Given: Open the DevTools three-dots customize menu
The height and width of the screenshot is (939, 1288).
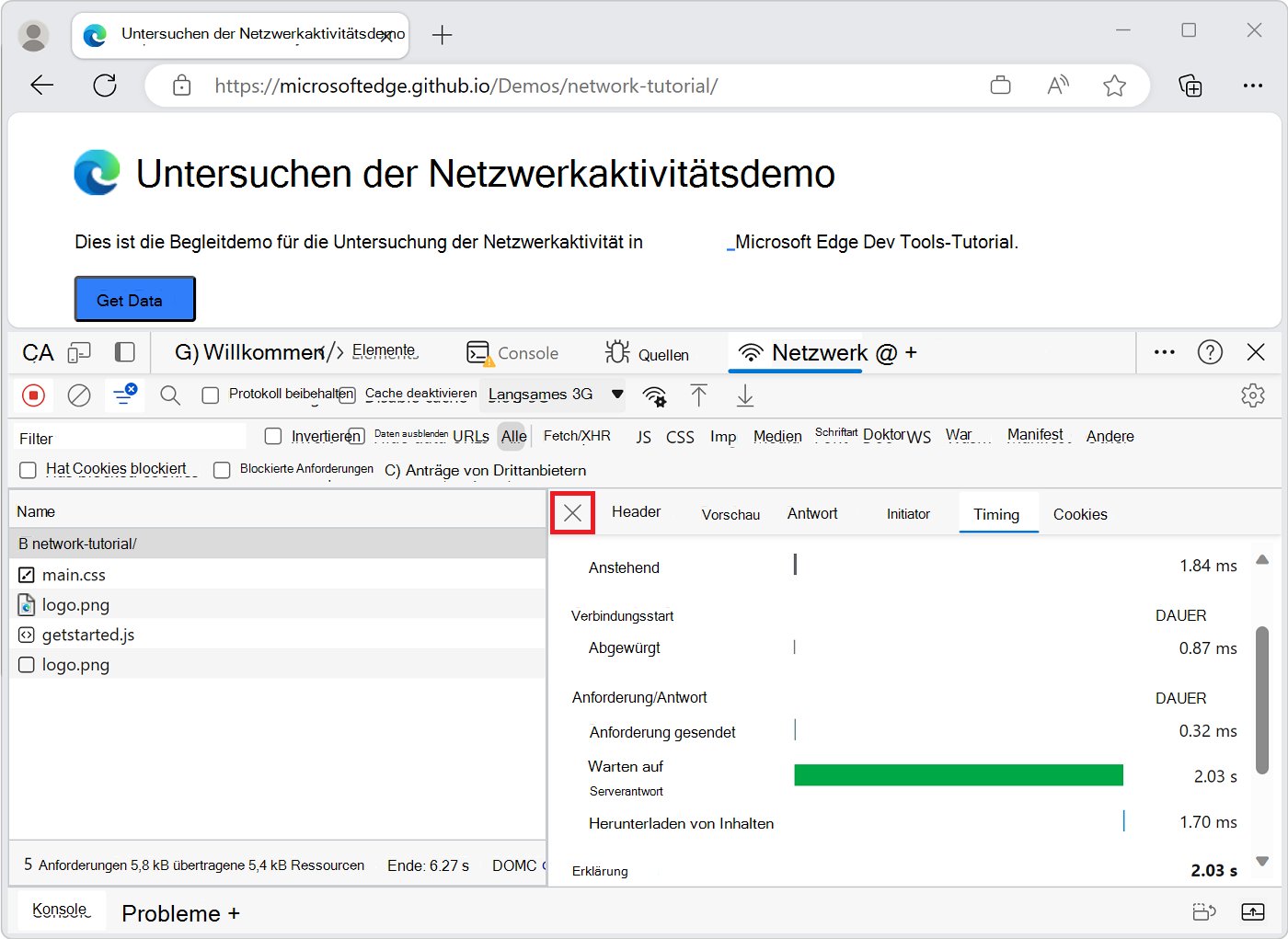Looking at the screenshot, I should click(x=1164, y=352).
